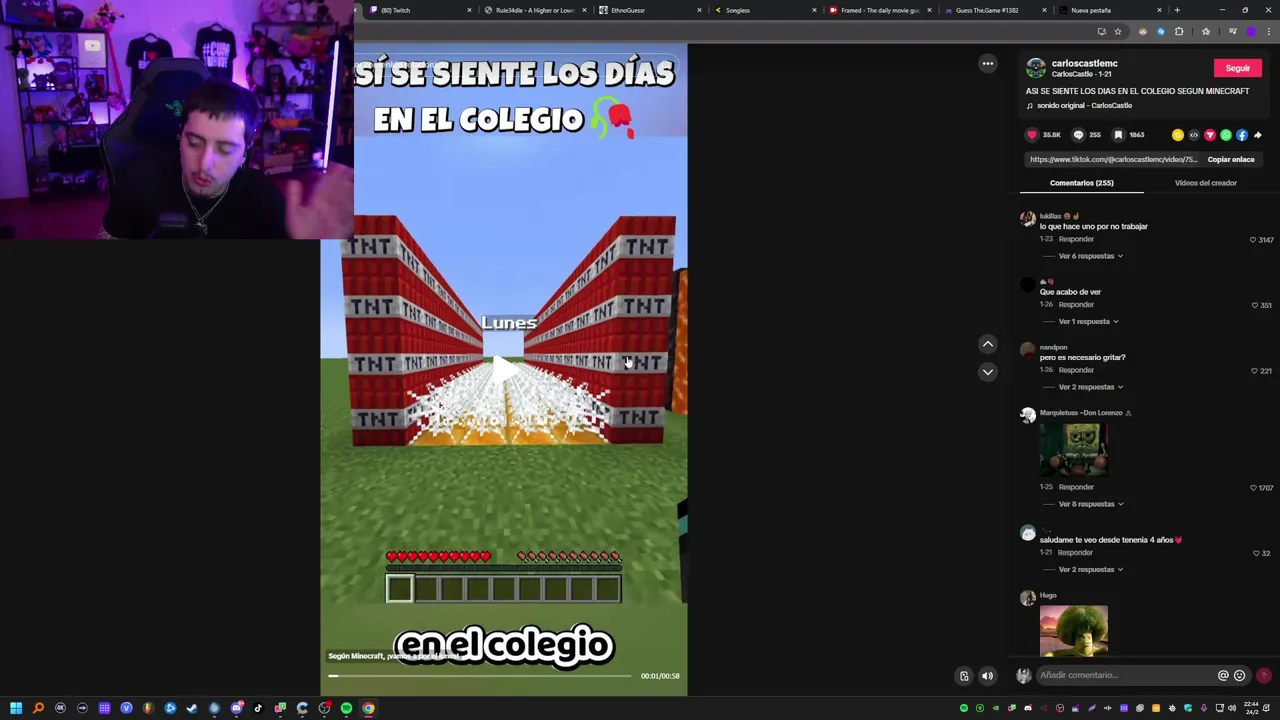Open Chrome from the taskbar
1280x720 pixels.
[368, 708]
